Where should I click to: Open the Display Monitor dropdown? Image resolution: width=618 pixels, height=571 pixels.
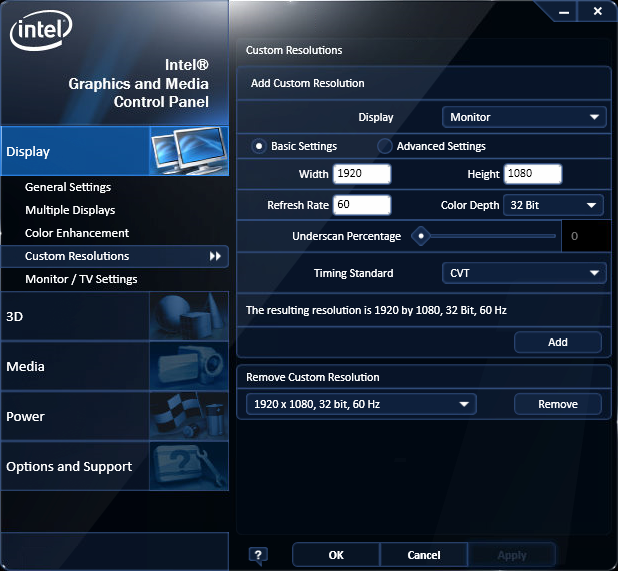click(x=524, y=117)
